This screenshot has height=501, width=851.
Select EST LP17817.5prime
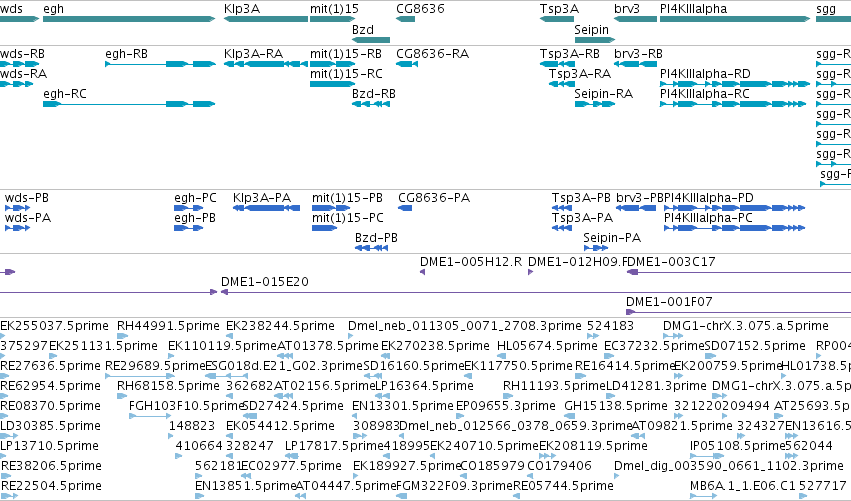pos(334,446)
